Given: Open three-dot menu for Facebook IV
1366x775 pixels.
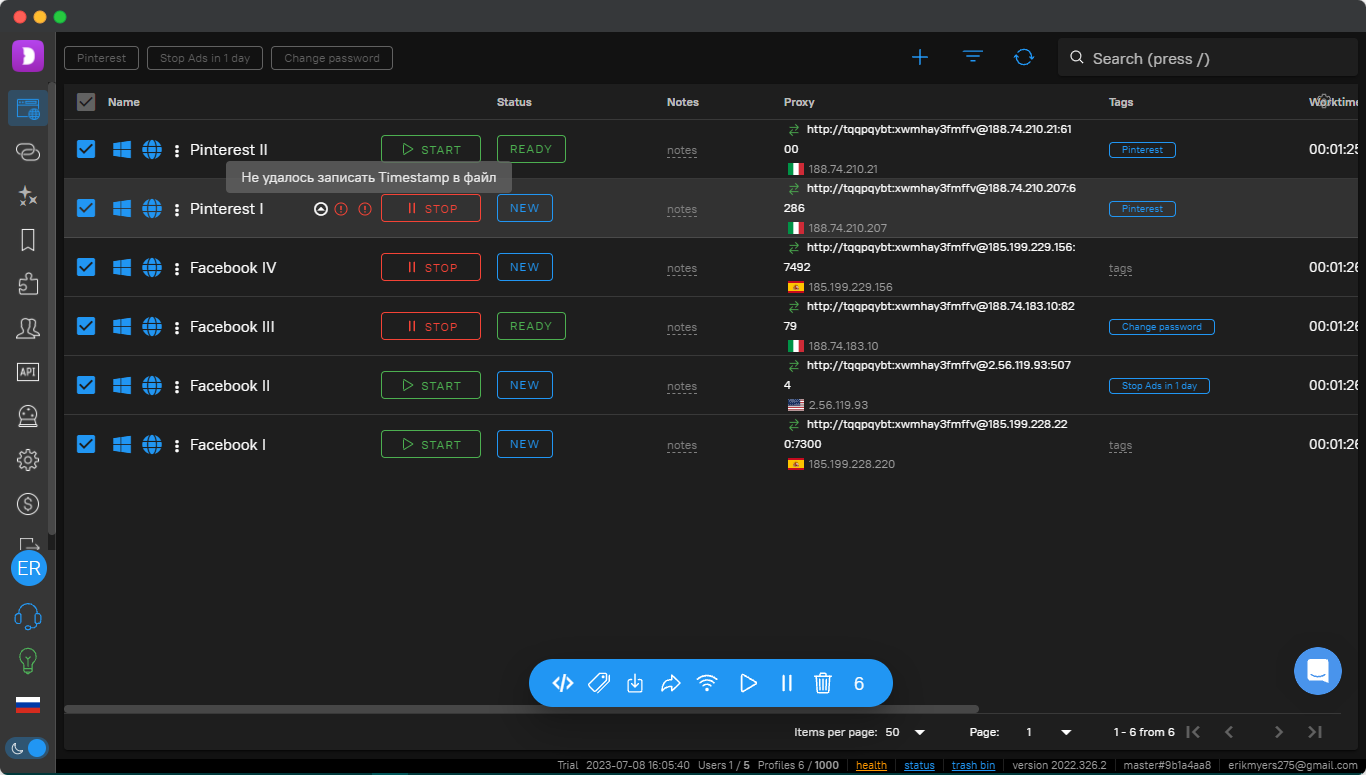Looking at the screenshot, I should tap(177, 268).
